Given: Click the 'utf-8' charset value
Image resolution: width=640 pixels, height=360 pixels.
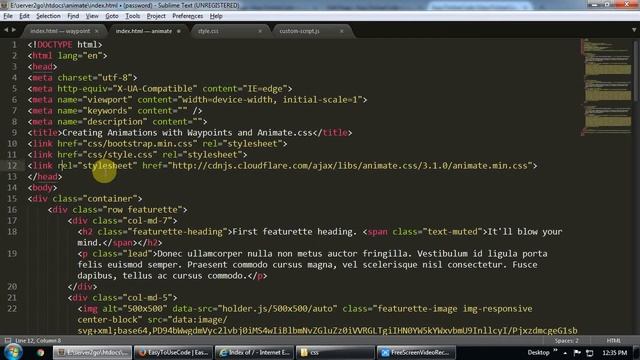Looking at the screenshot, I should tap(115, 78).
